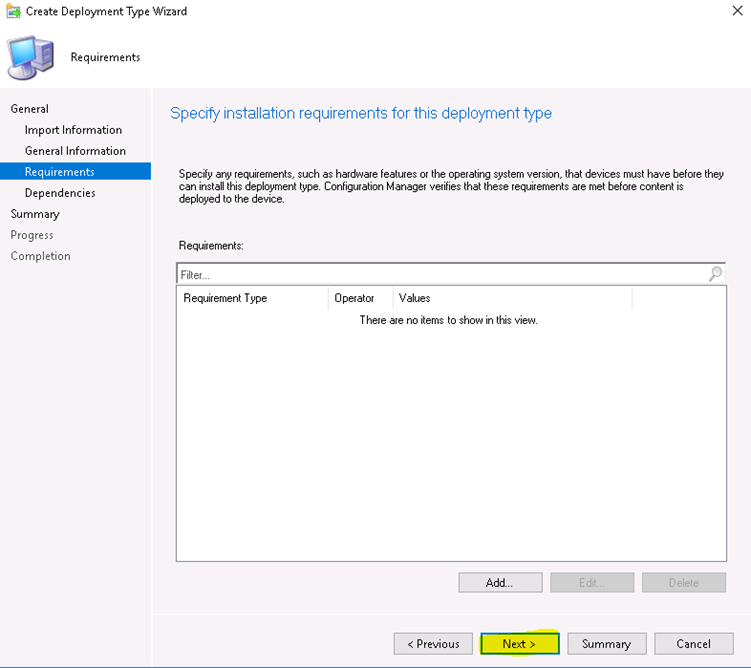Jump to Summary using the bottom button
Screen dimensions: 751x668
606,644
